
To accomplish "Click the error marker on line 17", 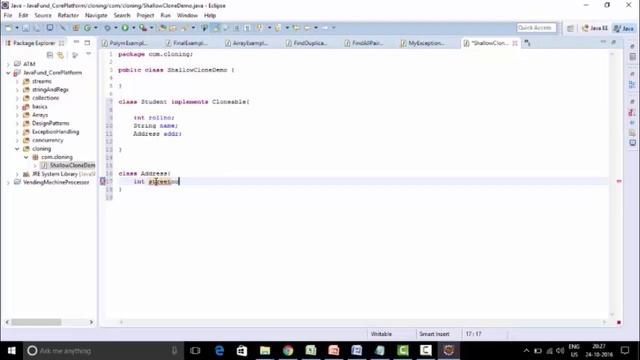I will [103, 181].
